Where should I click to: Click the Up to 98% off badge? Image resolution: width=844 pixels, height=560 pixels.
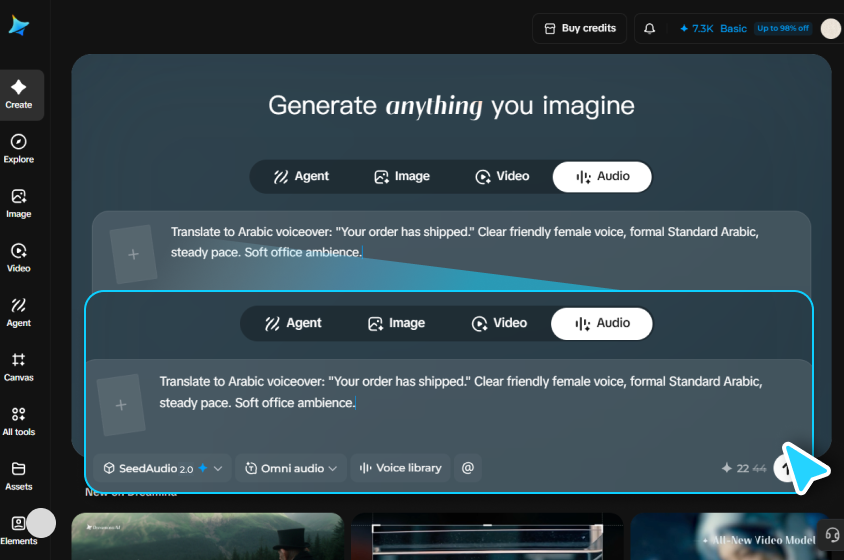tap(783, 28)
